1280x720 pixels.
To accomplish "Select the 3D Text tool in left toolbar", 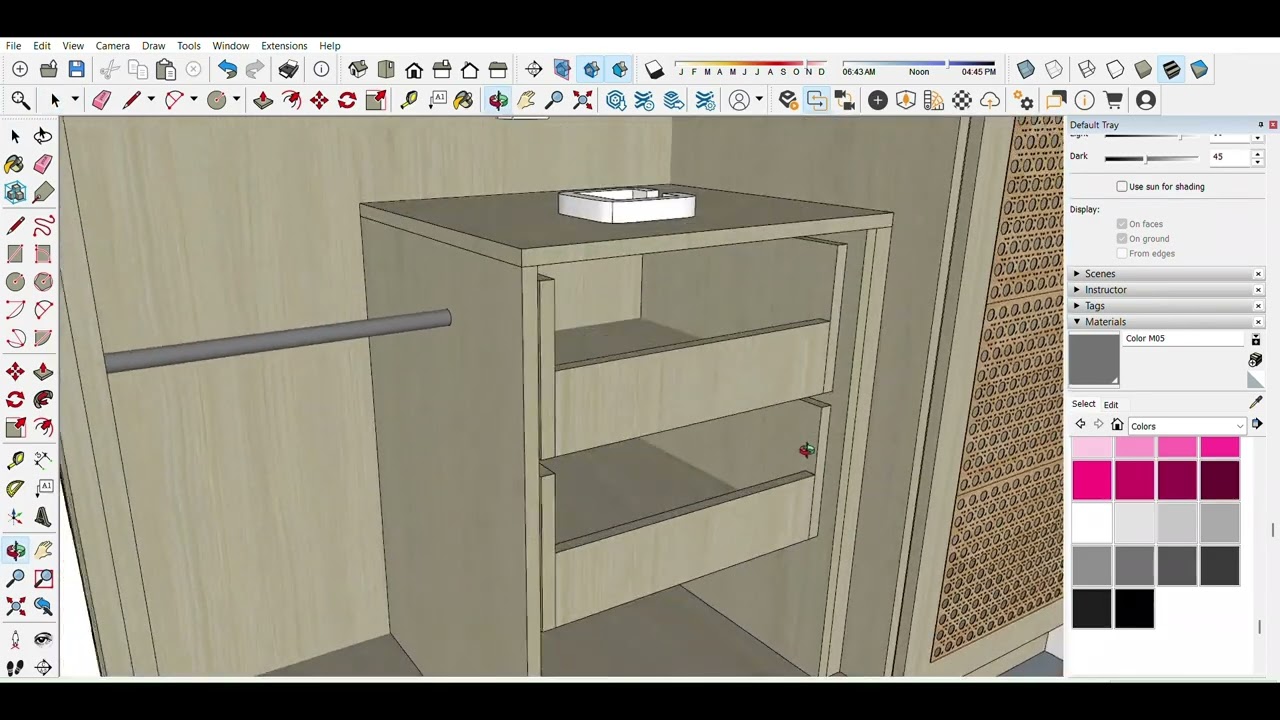I will (43, 517).
